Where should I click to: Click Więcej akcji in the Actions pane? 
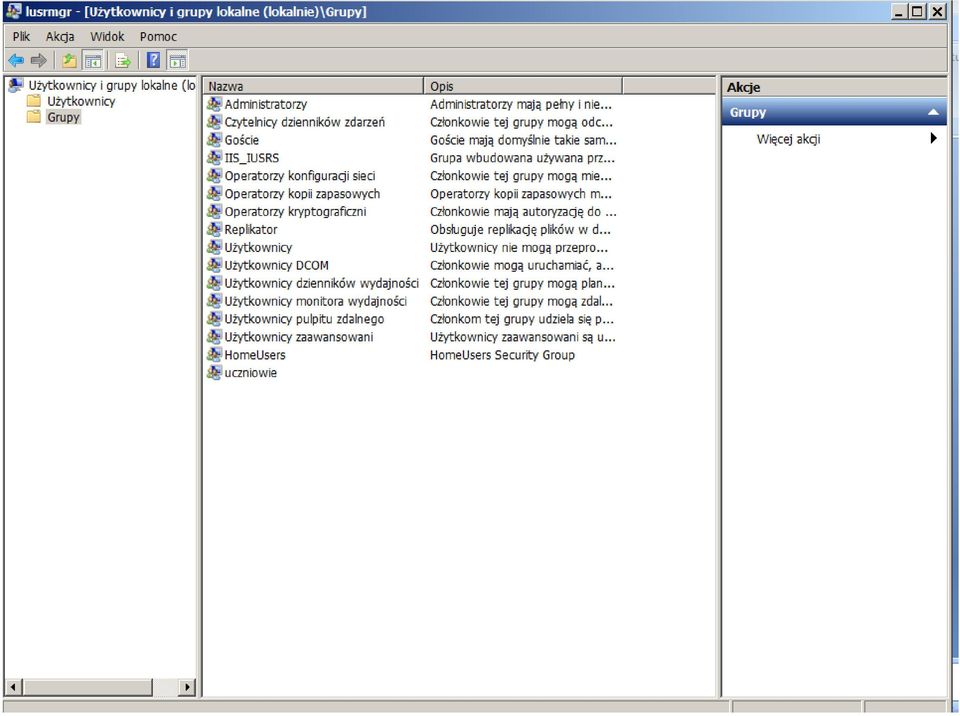[x=788, y=139]
